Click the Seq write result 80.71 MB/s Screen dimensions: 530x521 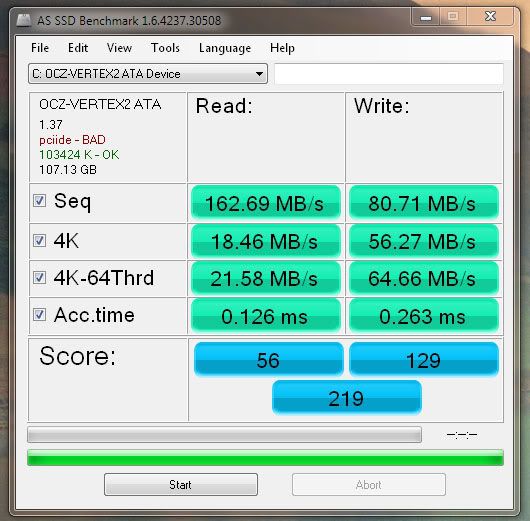[x=424, y=203]
